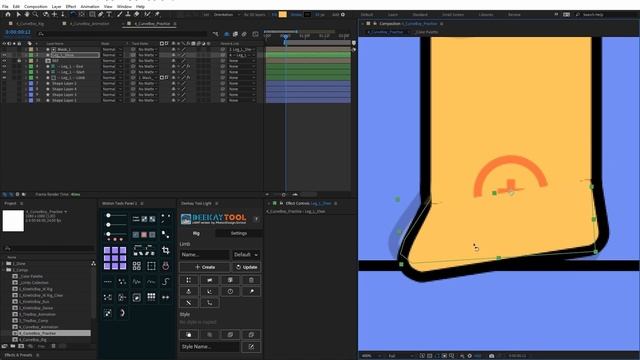
Task: Click the four-squares icon in Motion Tools
Action: click(x=137, y=266)
